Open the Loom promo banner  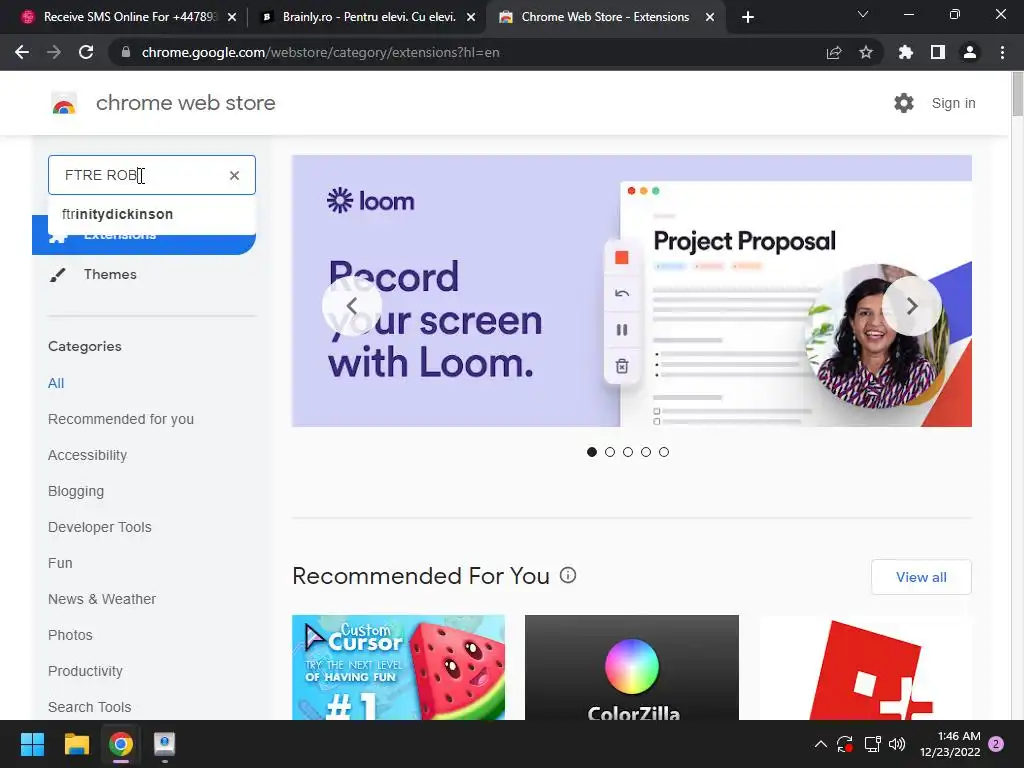632,291
